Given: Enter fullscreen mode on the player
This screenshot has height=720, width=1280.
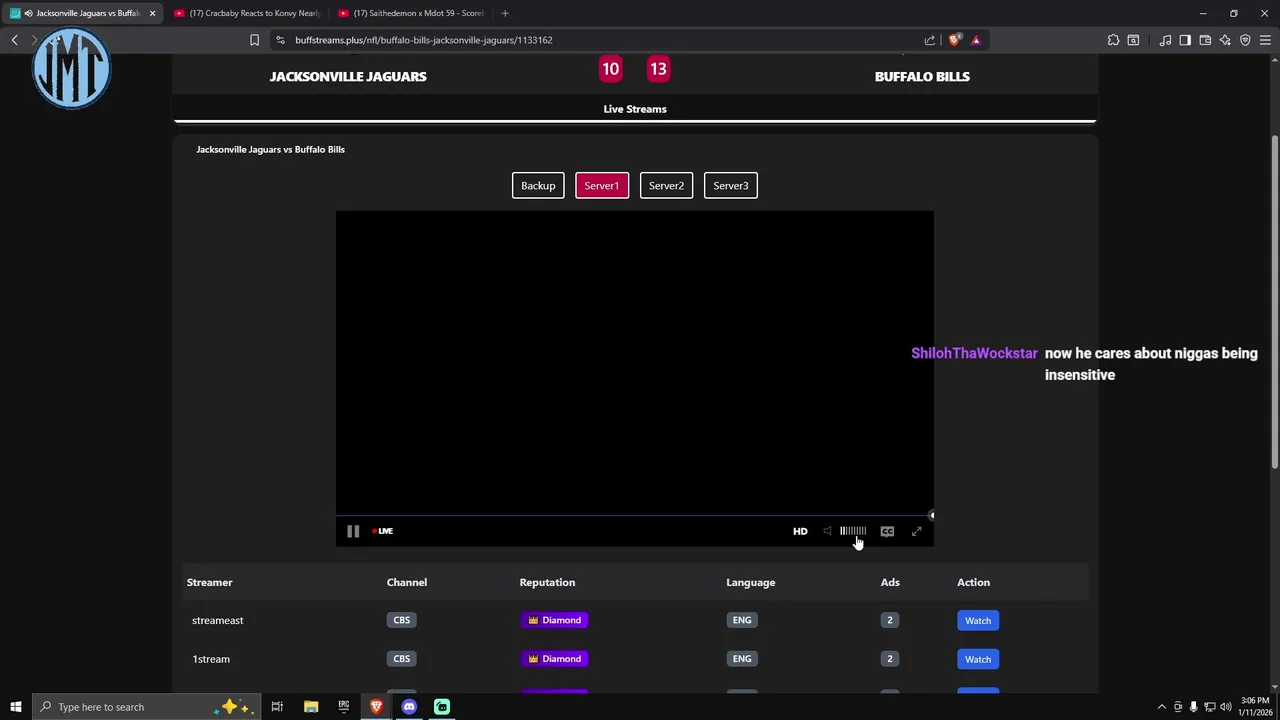Looking at the screenshot, I should pyautogui.click(x=917, y=531).
